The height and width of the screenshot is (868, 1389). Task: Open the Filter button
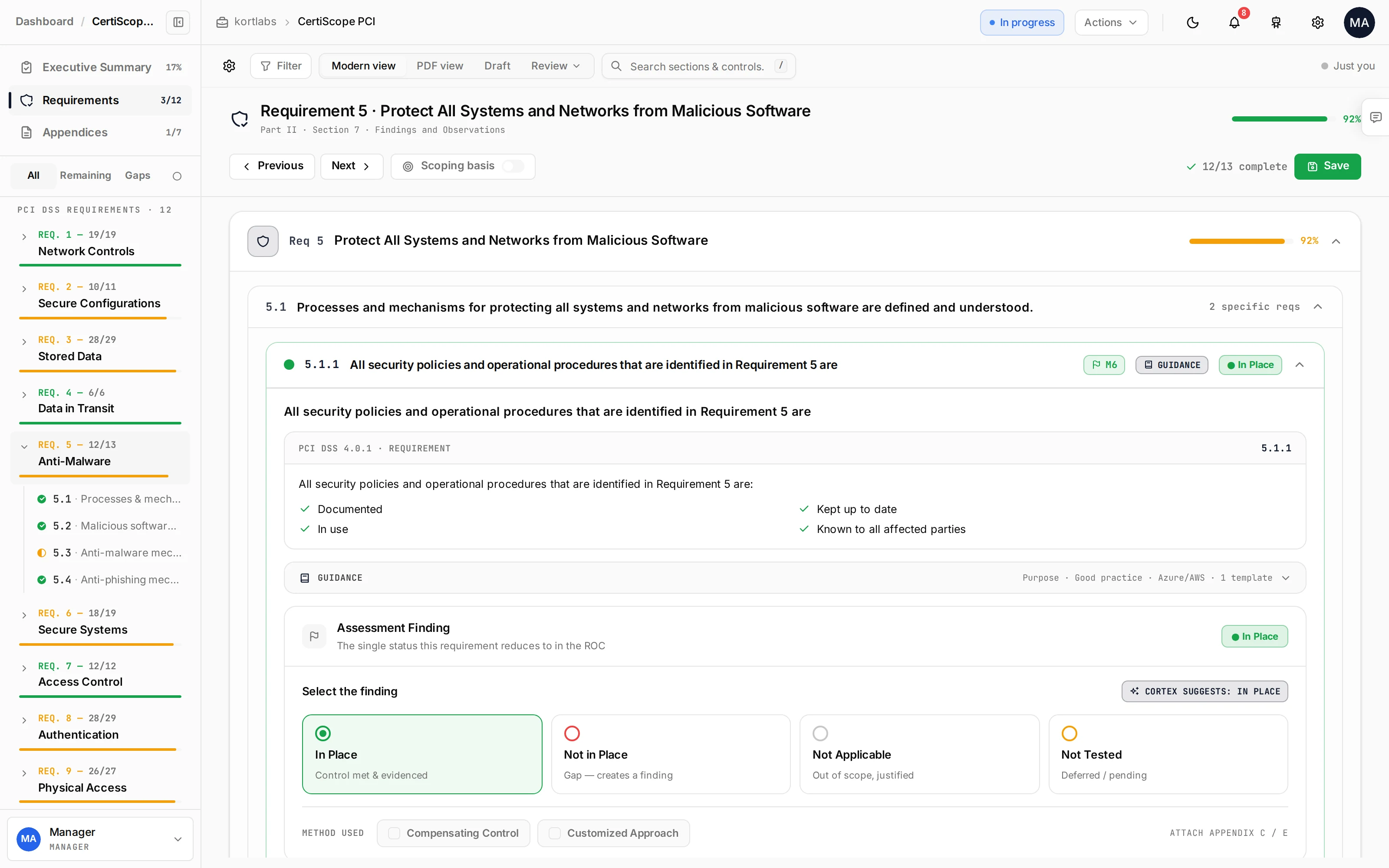click(x=281, y=66)
